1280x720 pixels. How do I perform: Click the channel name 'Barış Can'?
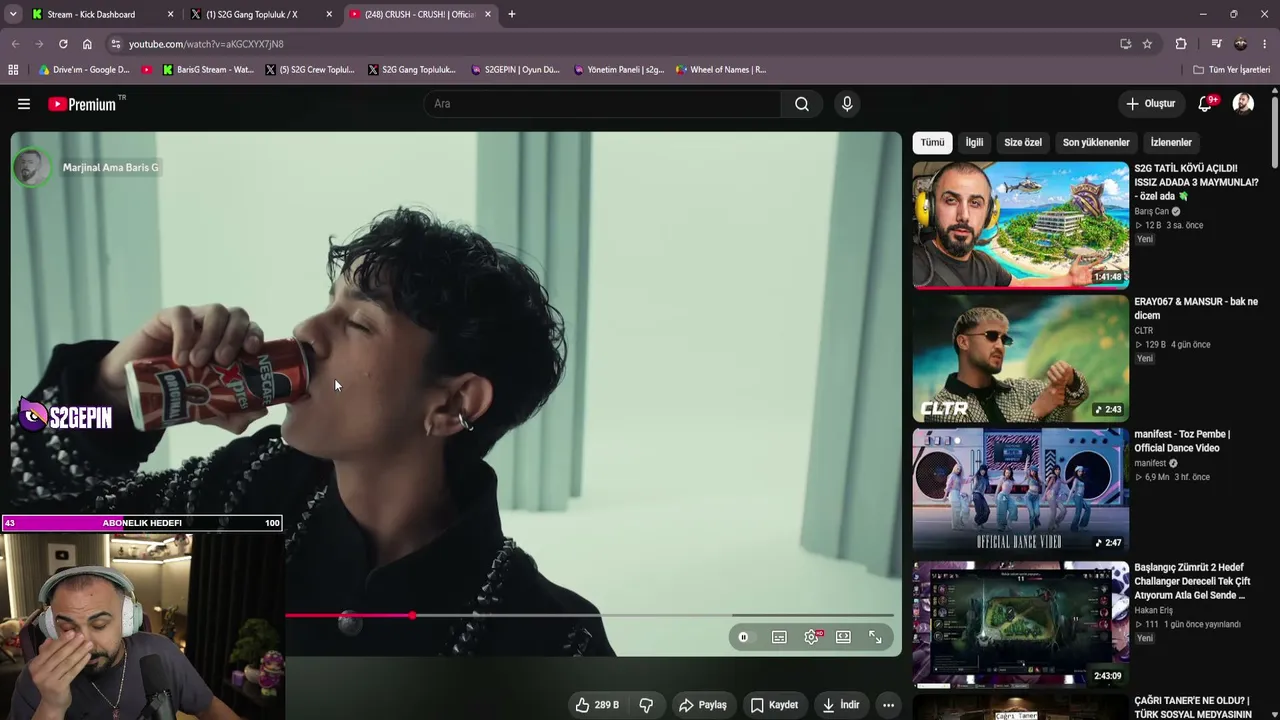[1151, 211]
